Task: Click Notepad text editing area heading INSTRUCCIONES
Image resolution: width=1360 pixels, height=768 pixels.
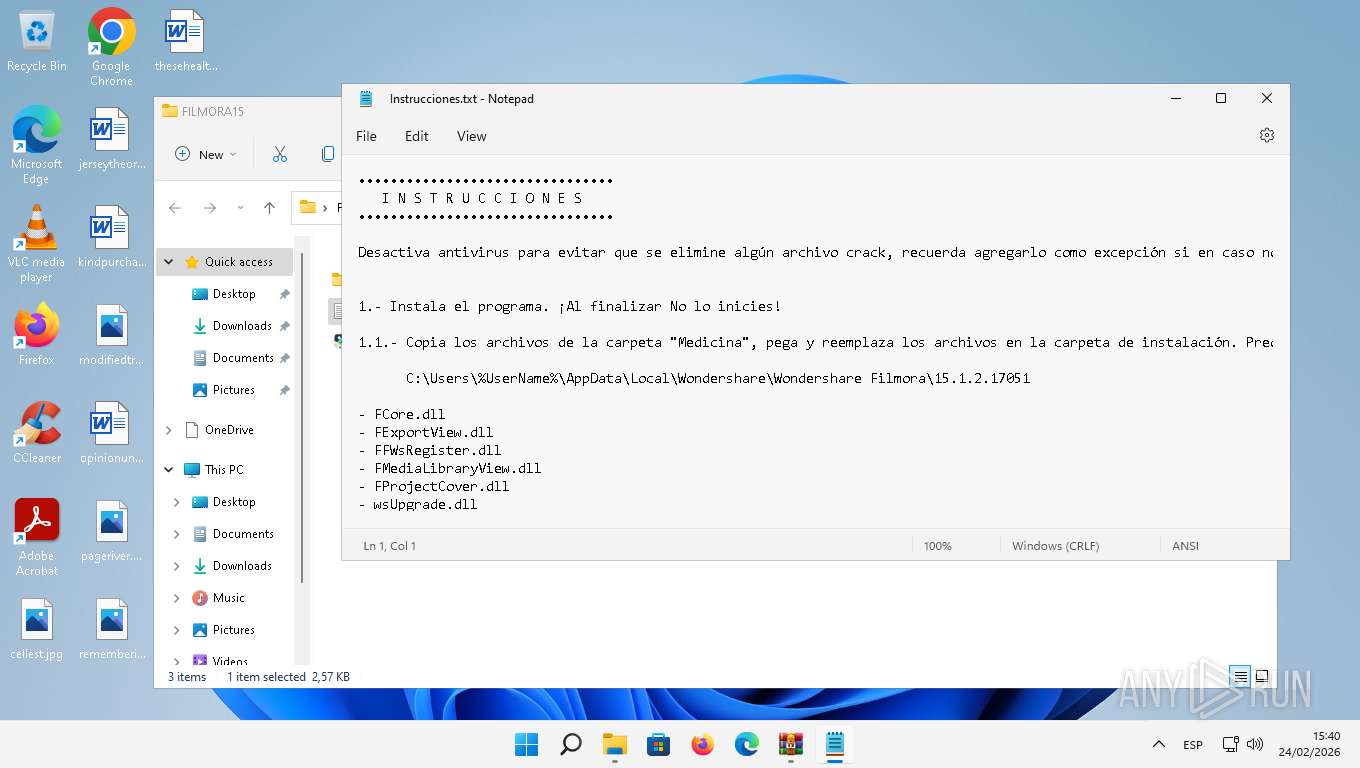Action: pyautogui.click(x=483, y=198)
